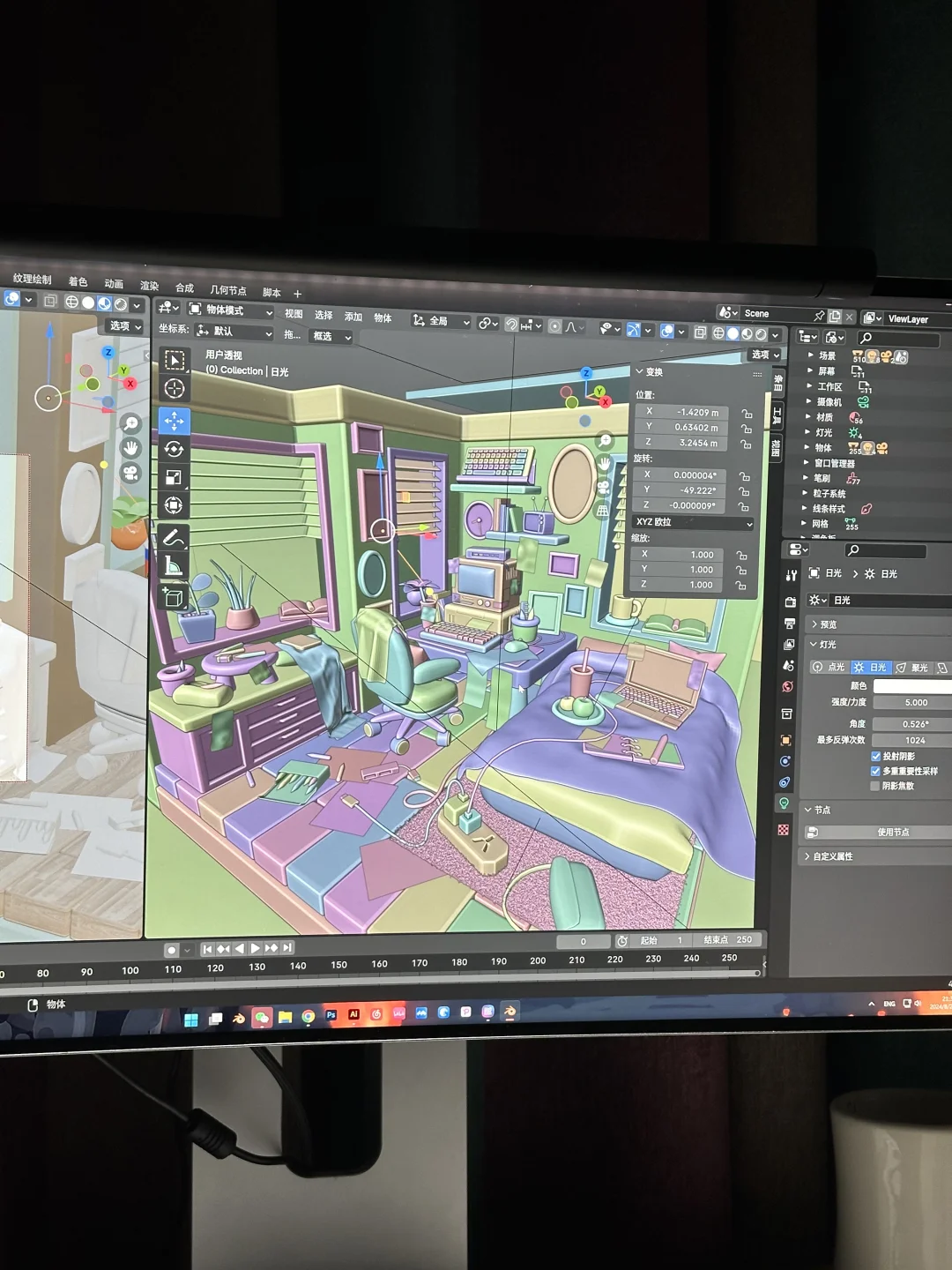Select the Transform tool

coord(175,505)
